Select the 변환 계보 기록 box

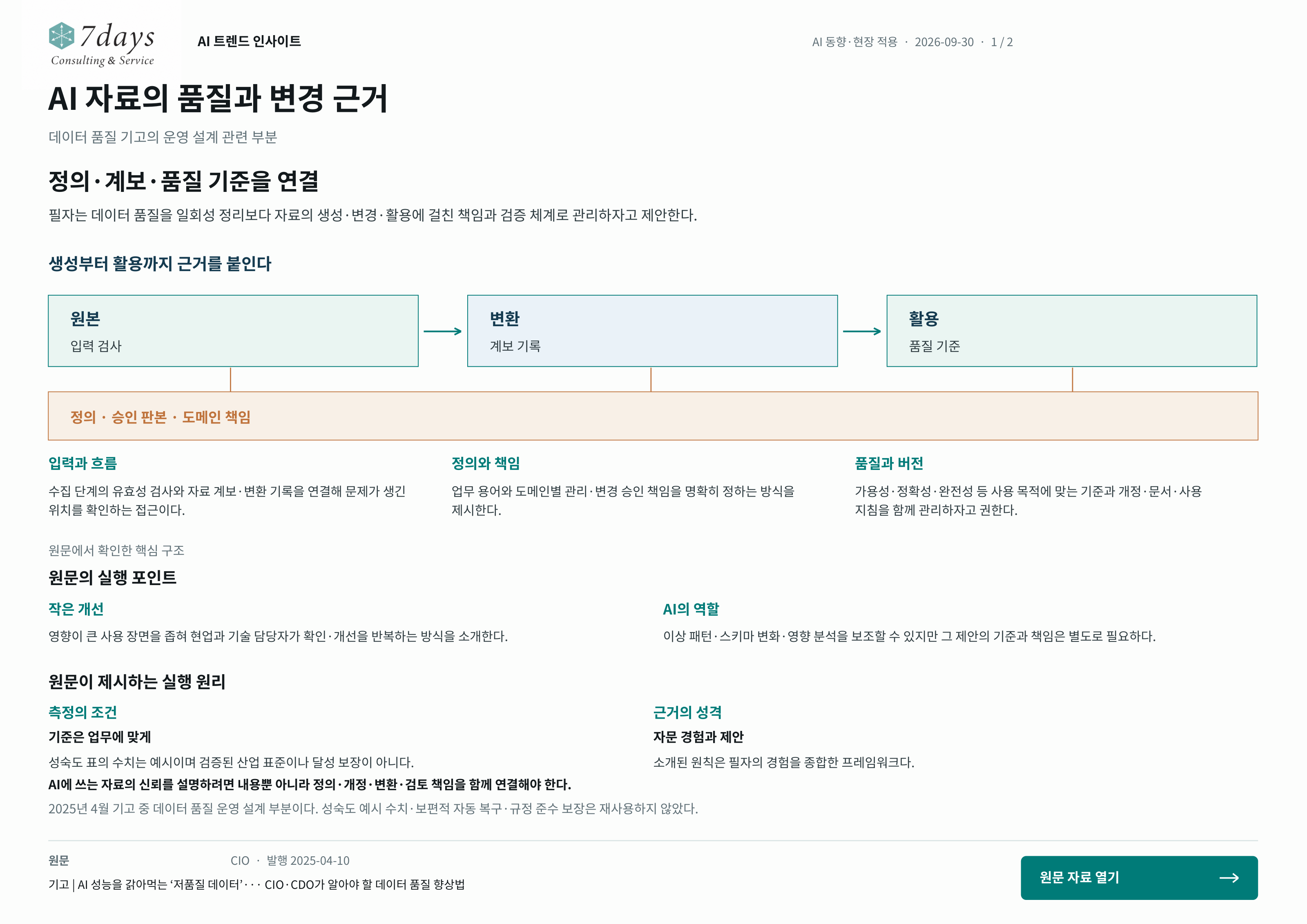click(x=652, y=331)
